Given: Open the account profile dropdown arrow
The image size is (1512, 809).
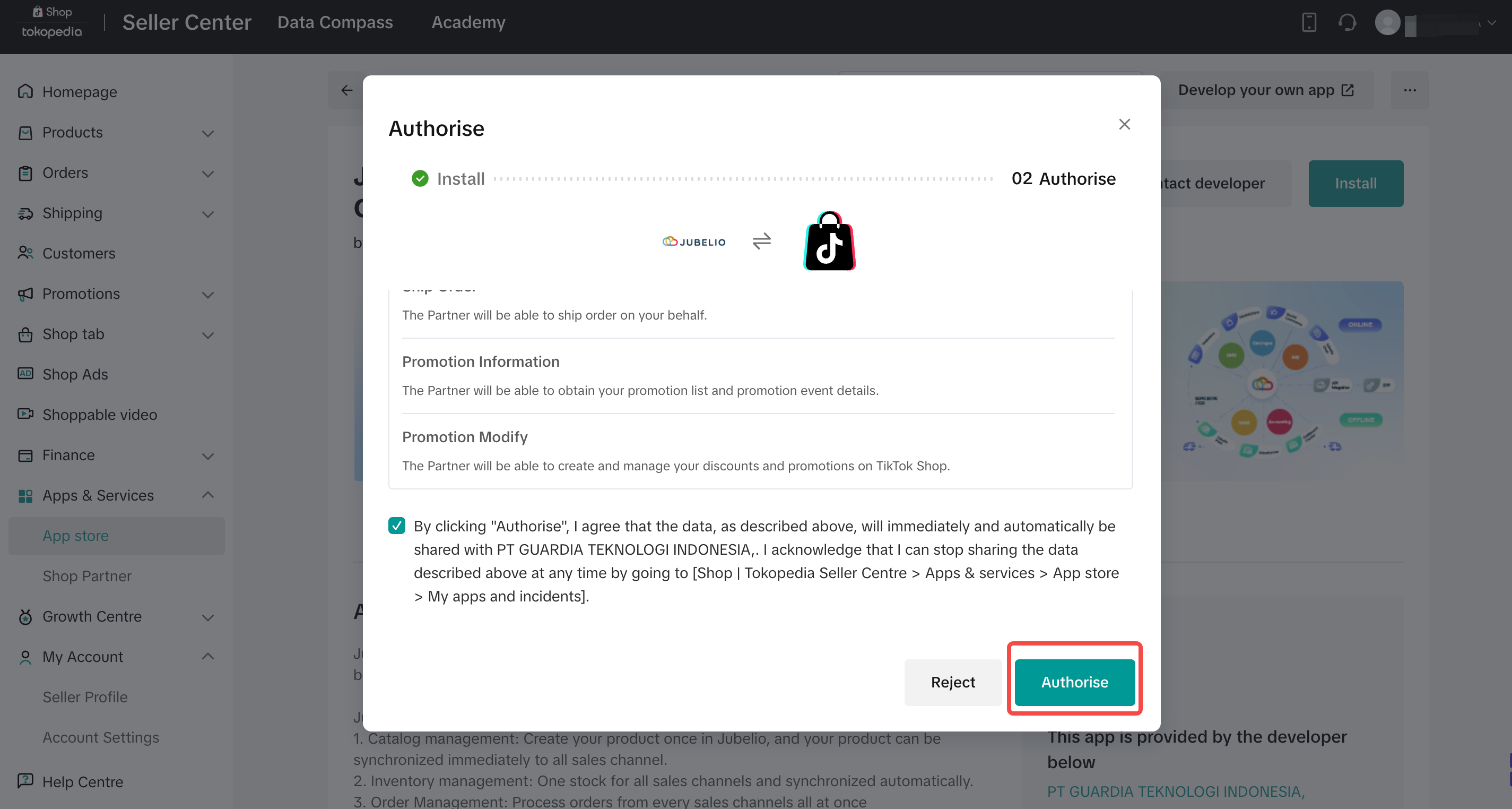Looking at the screenshot, I should point(1491,23).
